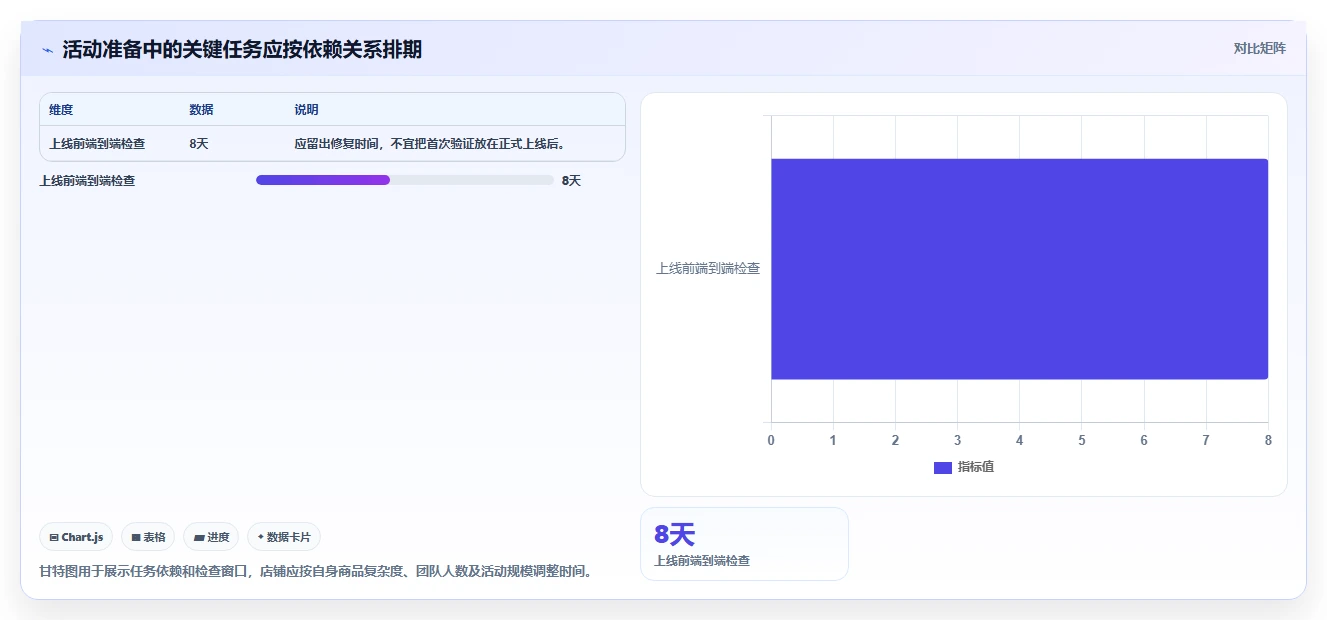Screen dimensions: 1327x620
Task: Click the x-axis tick label 0
Action: click(x=771, y=440)
